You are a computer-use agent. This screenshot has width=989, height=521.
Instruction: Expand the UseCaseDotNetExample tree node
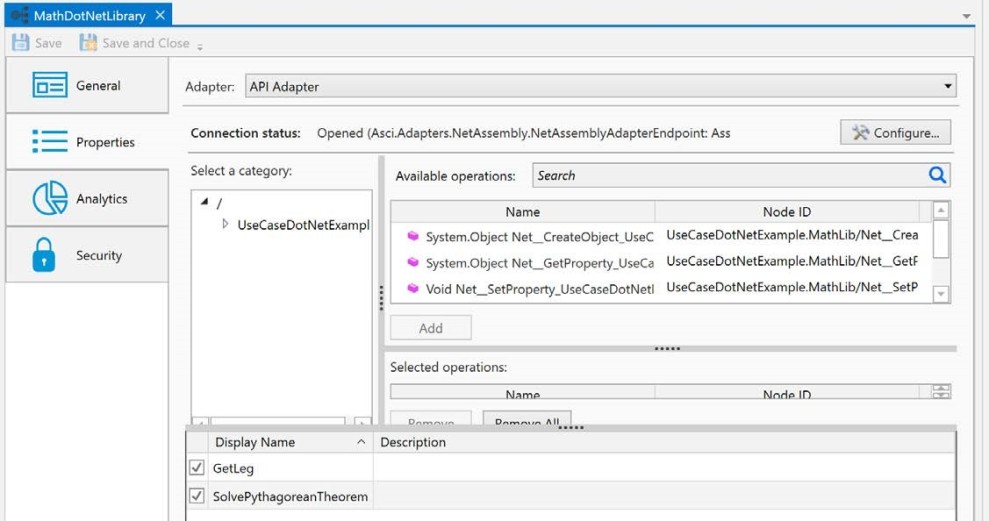tap(226, 225)
